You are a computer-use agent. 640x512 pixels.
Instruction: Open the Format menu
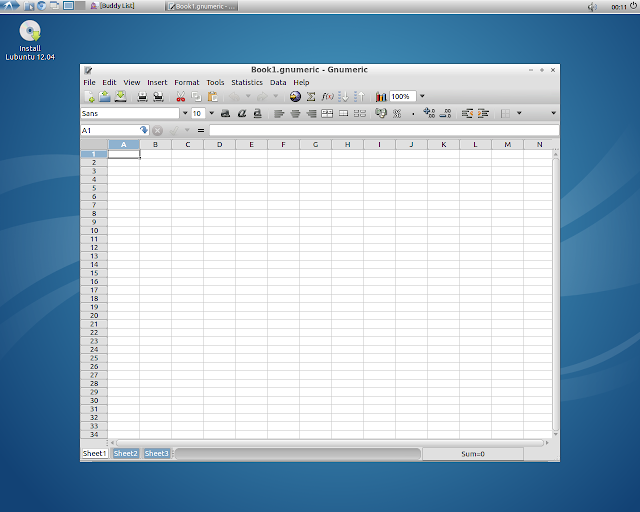187,82
